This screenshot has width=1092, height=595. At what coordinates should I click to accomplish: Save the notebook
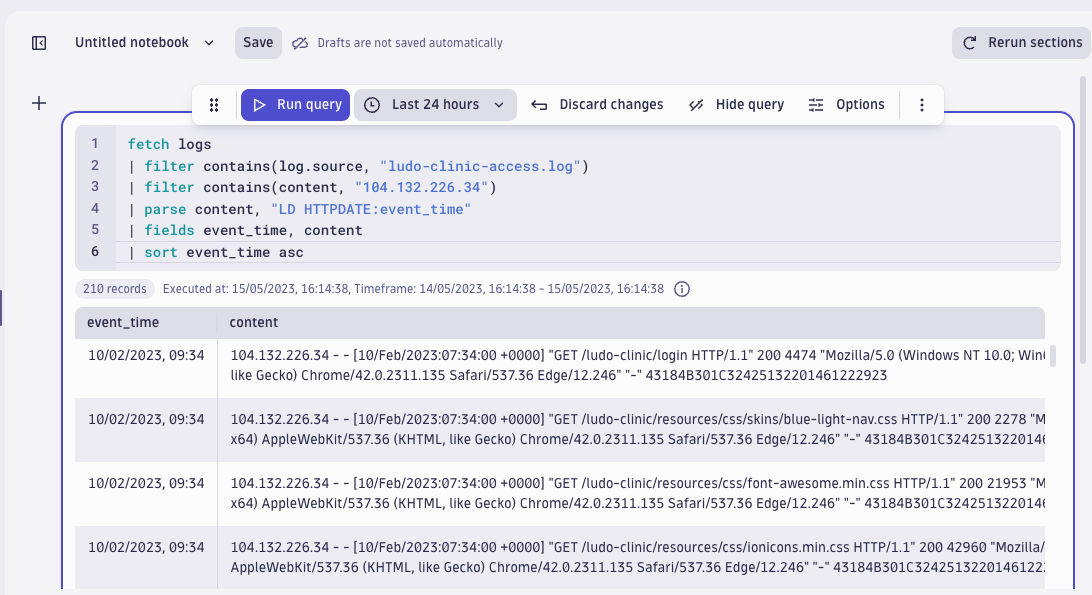click(258, 42)
